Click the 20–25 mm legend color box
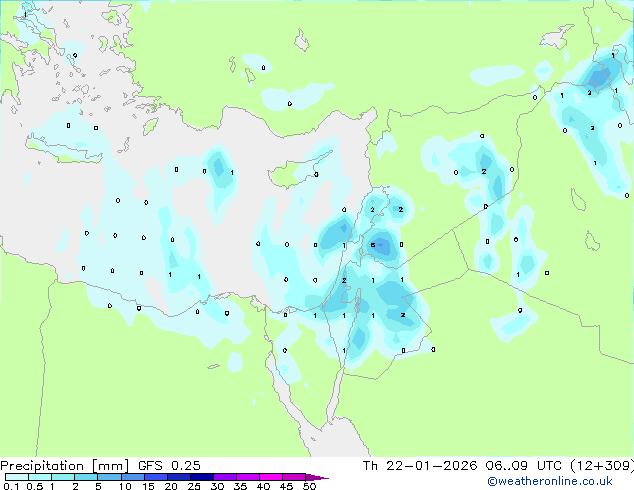Viewport: 634px width, 490px height. (179, 477)
